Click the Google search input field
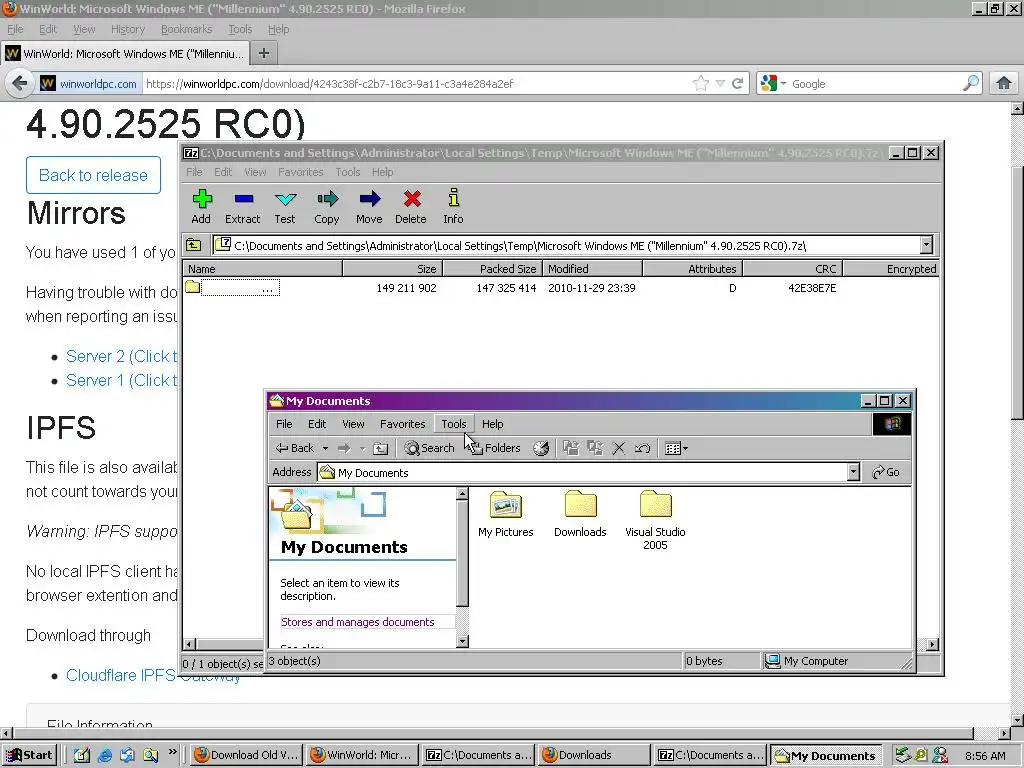This screenshot has height=768, width=1024. 874,84
